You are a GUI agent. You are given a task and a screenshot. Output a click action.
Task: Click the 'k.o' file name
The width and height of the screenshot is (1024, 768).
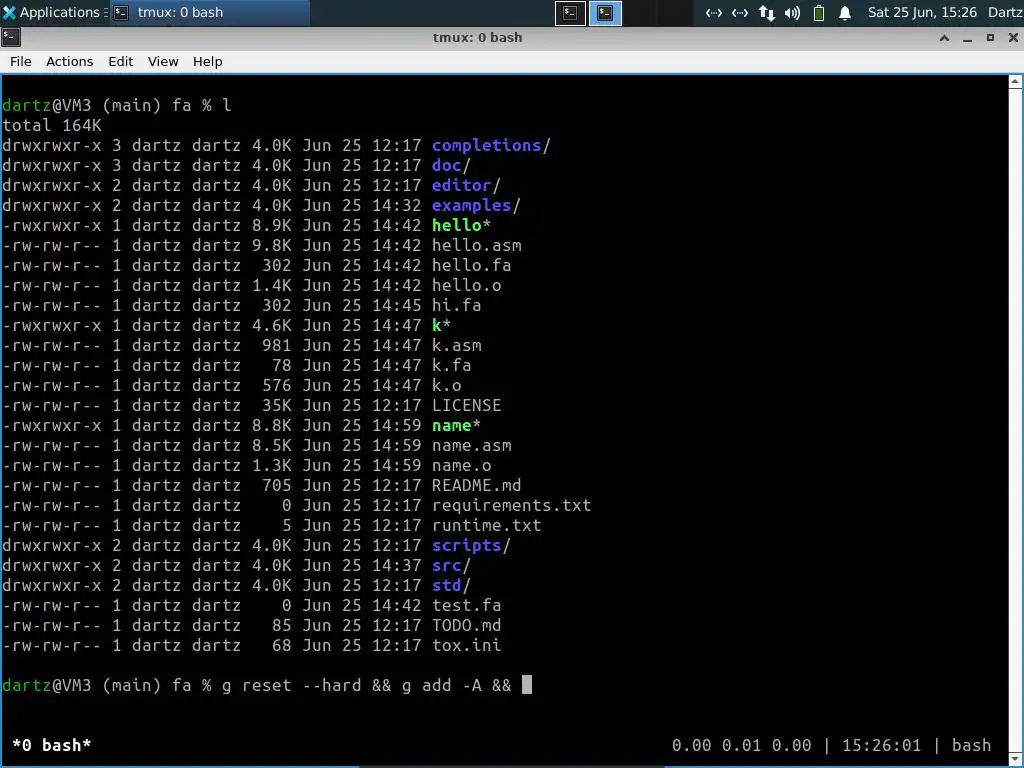[x=447, y=385]
